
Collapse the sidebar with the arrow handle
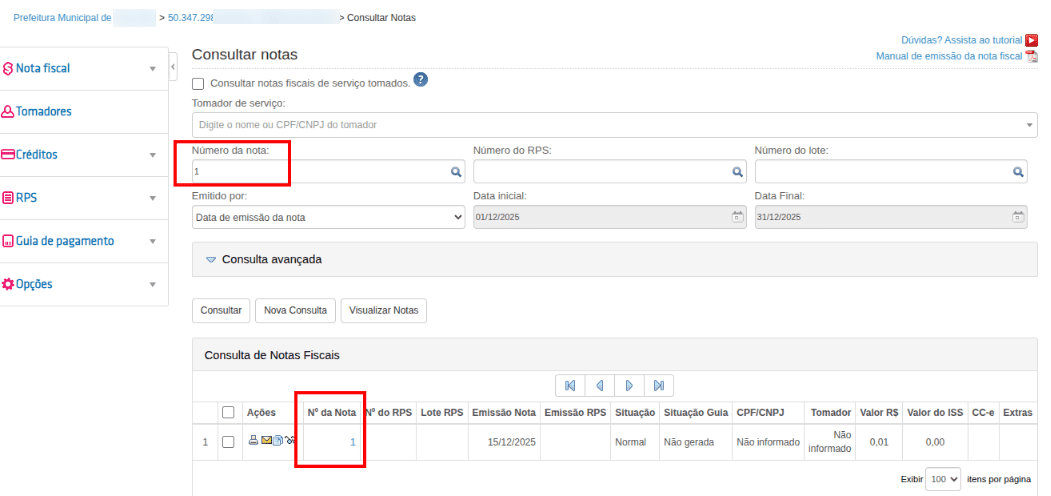(x=173, y=68)
